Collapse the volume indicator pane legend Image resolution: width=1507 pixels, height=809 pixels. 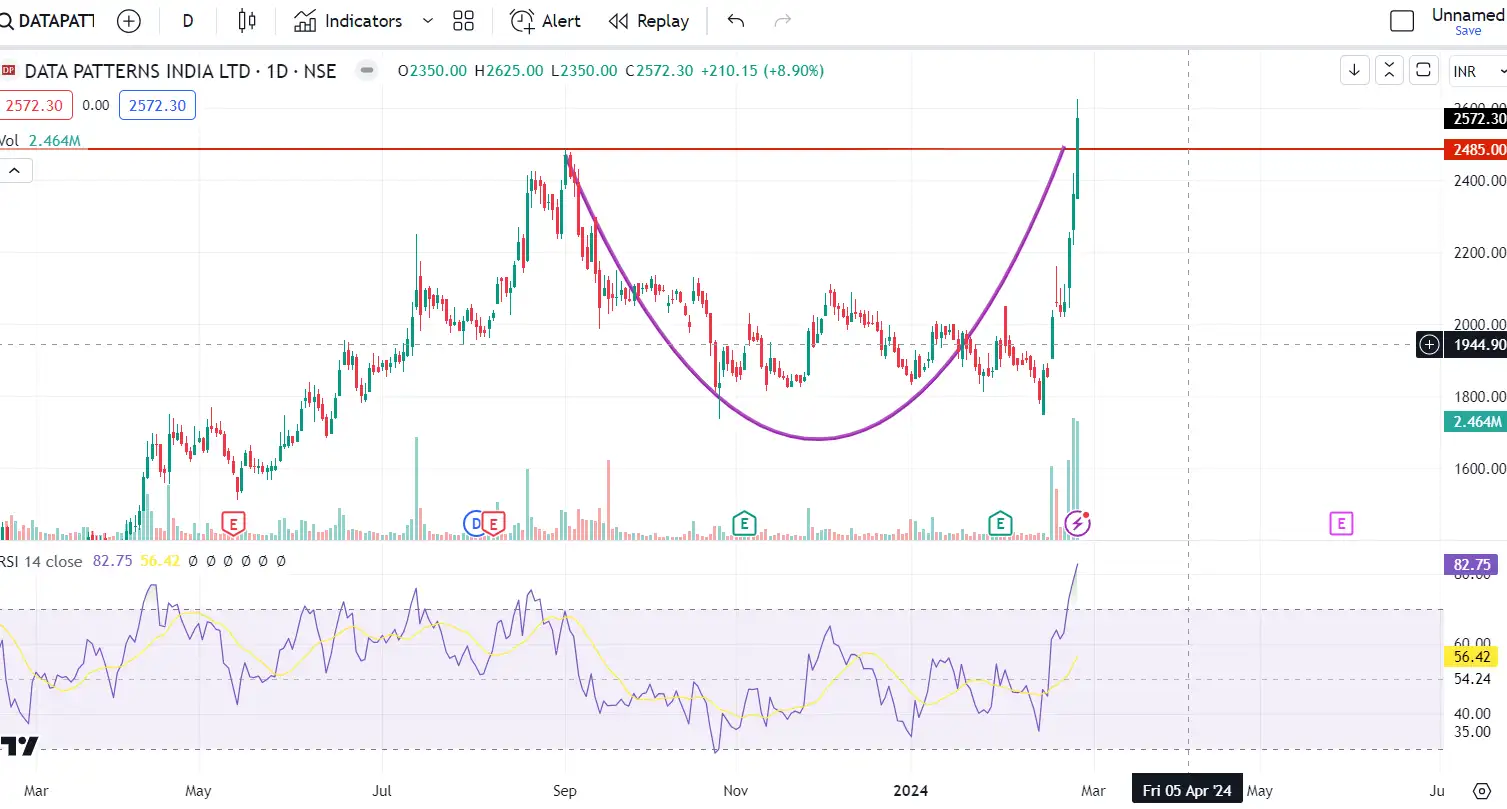click(15, 169)
